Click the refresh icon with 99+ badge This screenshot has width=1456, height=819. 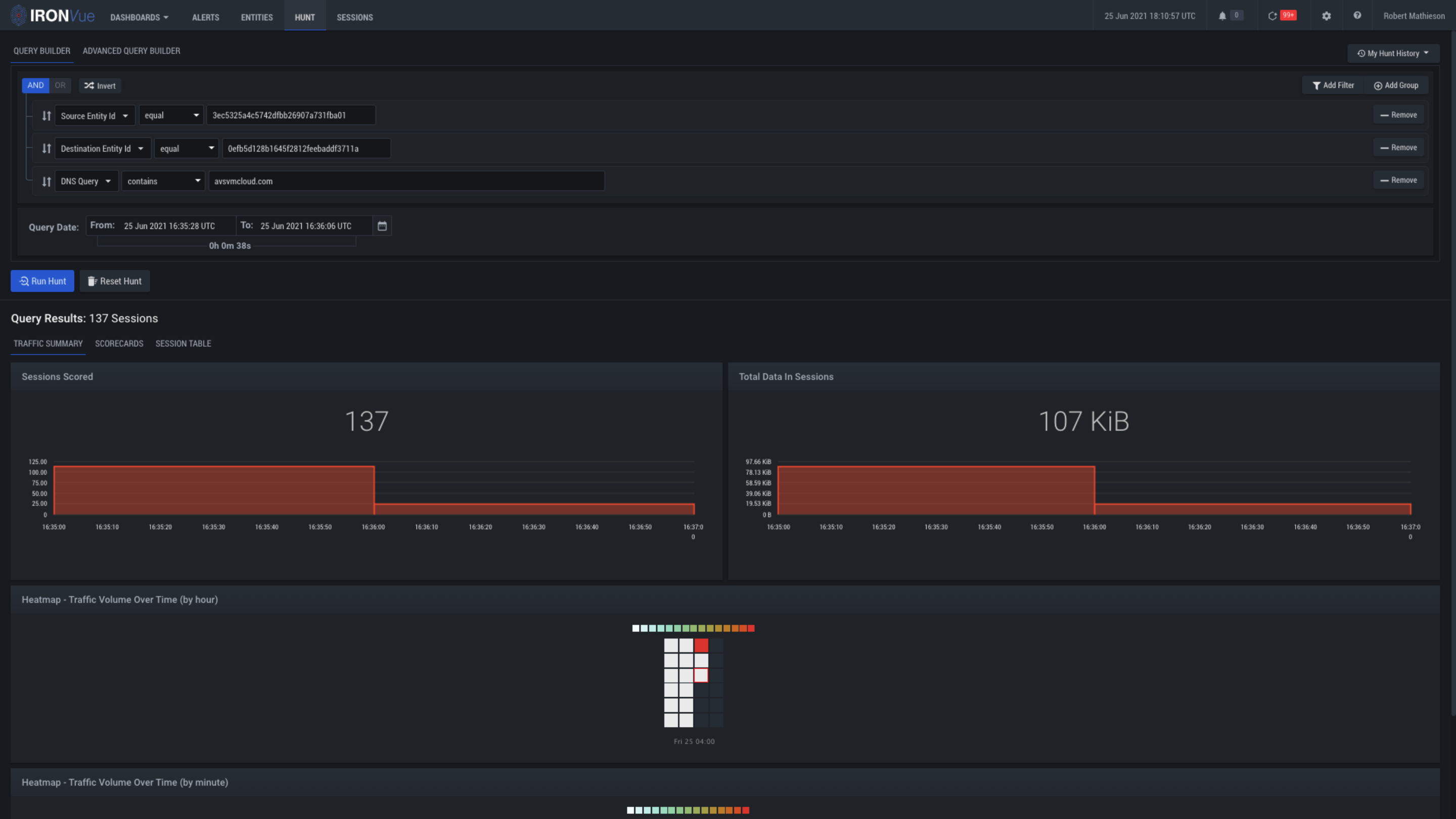(x=1272, y=16)
